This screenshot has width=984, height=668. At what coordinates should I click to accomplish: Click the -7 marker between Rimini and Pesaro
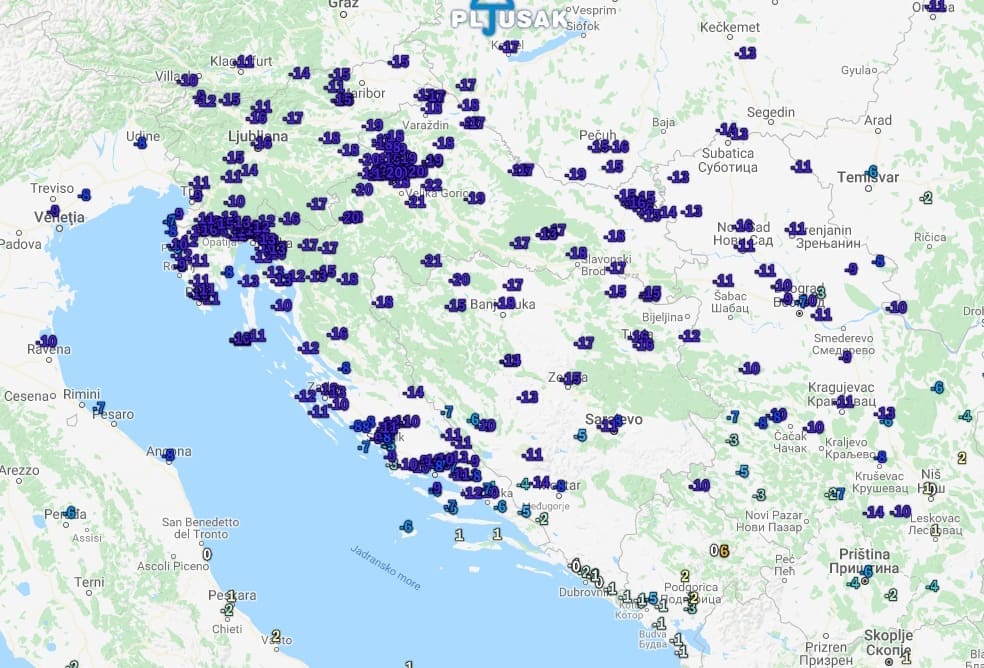[x=99, y=408]
